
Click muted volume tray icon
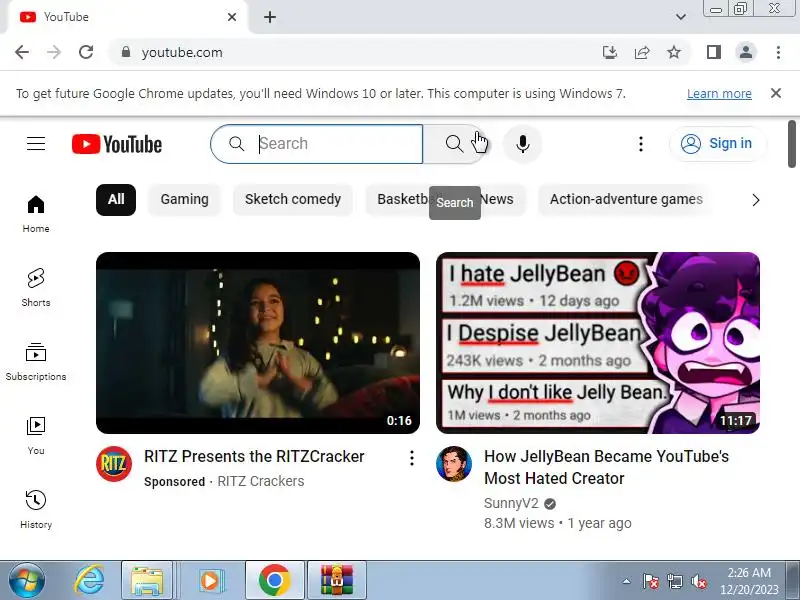(698, 581)
